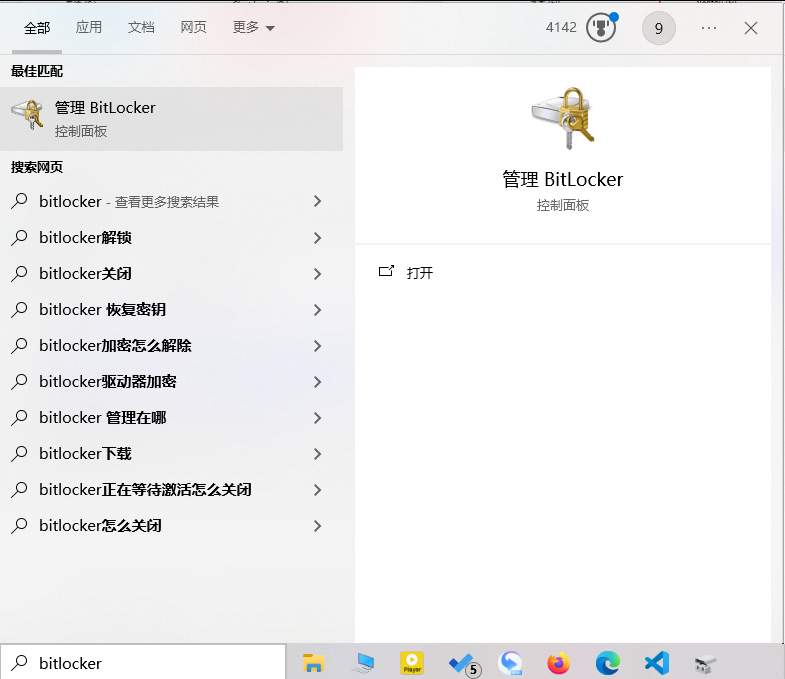Select suggestion bitlocker正在等待激活怎么关闭
The image size is (785, 679).
point(171,490)
